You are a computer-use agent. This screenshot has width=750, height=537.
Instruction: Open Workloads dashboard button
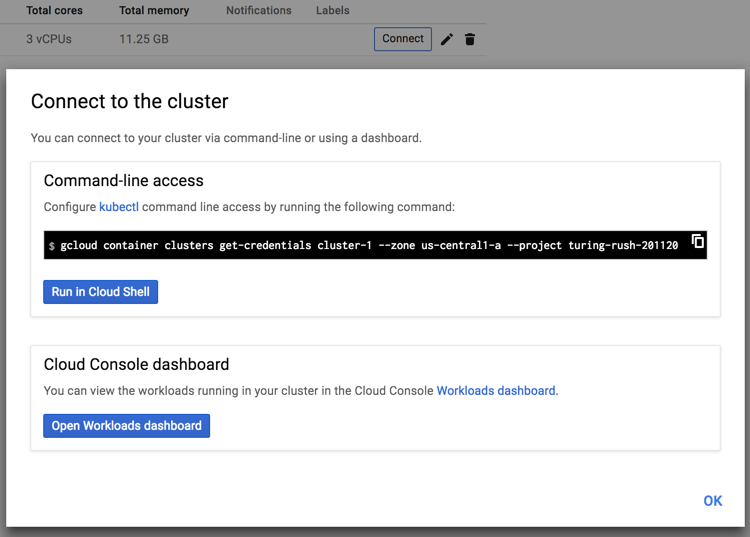pos(126,426)
